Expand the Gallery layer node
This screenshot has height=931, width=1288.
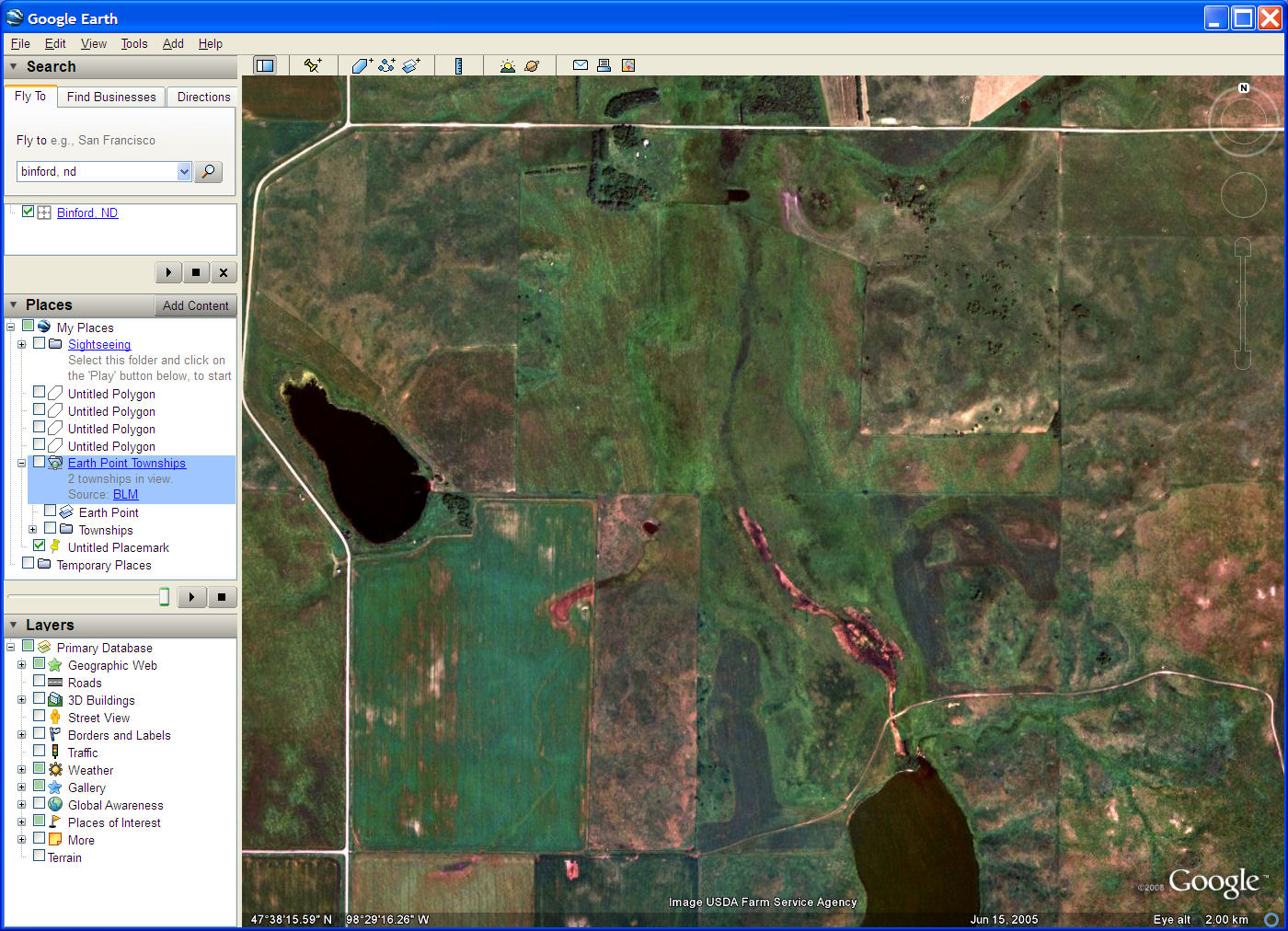pyautogui.click(x=21, y=787)
